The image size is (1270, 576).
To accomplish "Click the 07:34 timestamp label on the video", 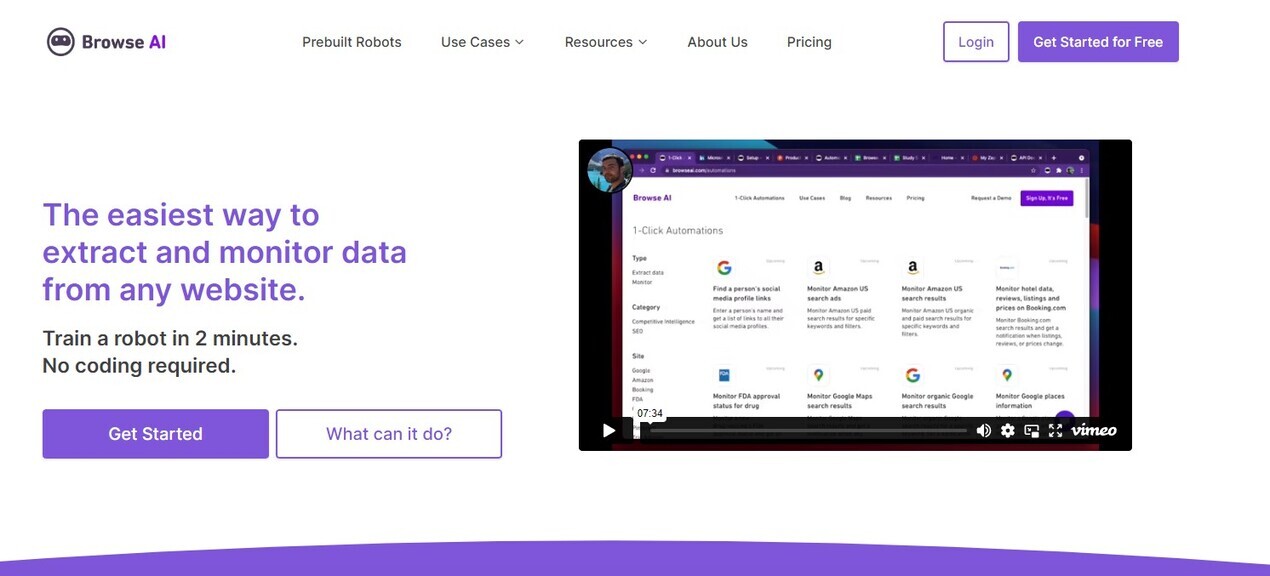I will 650,413.
